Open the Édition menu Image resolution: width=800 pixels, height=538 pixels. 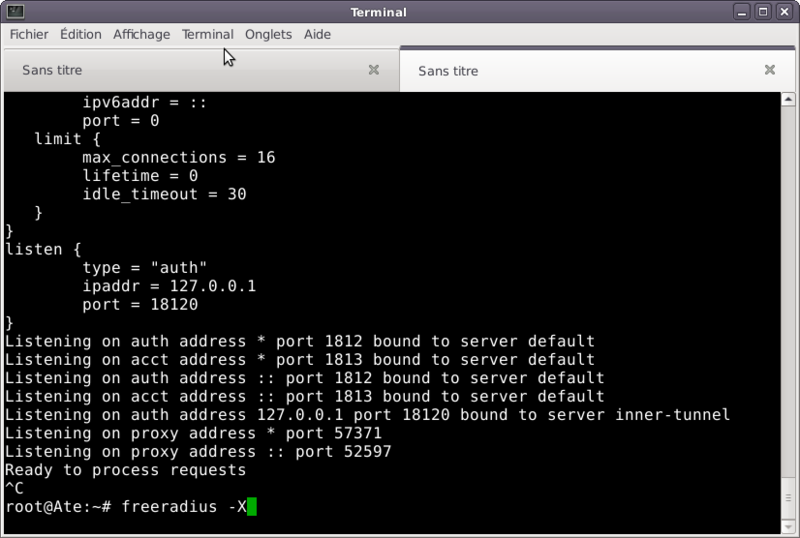[x=81, y=34]
